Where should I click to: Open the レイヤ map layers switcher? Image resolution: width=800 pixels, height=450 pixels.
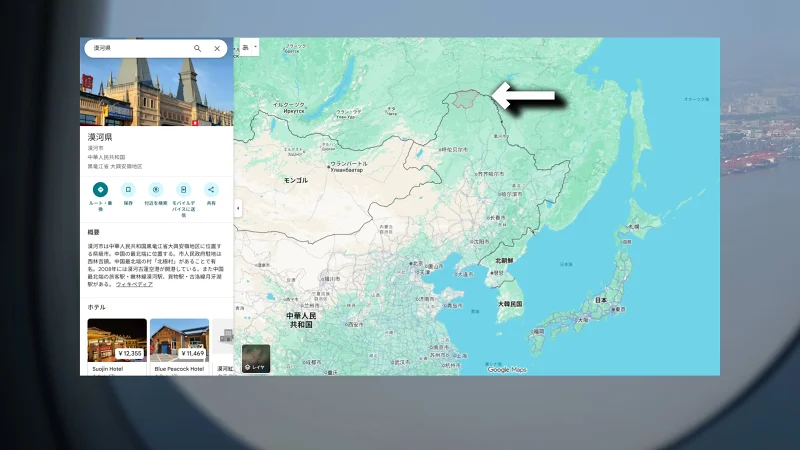click(256, 359)
